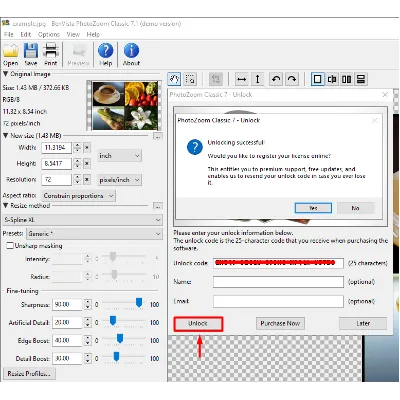This screenshot has height=400, width=400.
Task: Click the Width spinner arrows
Action: pos(77,148)
